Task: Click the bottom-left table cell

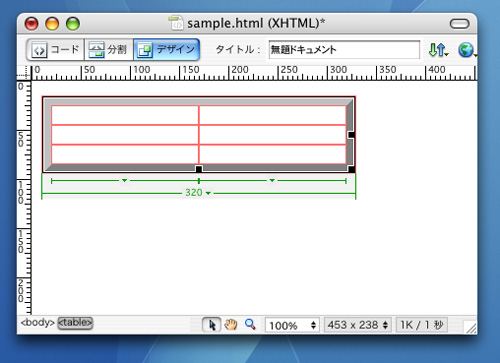Action: [125, 154]
